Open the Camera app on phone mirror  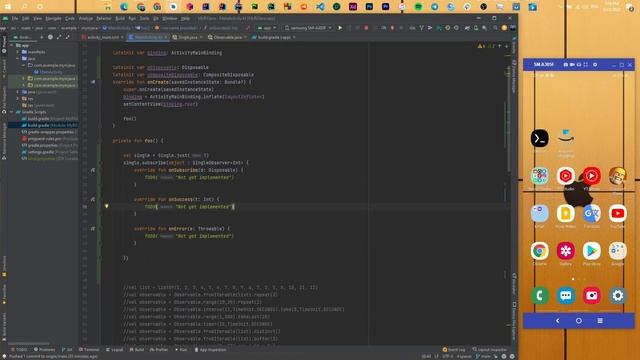tap(591, 296)
